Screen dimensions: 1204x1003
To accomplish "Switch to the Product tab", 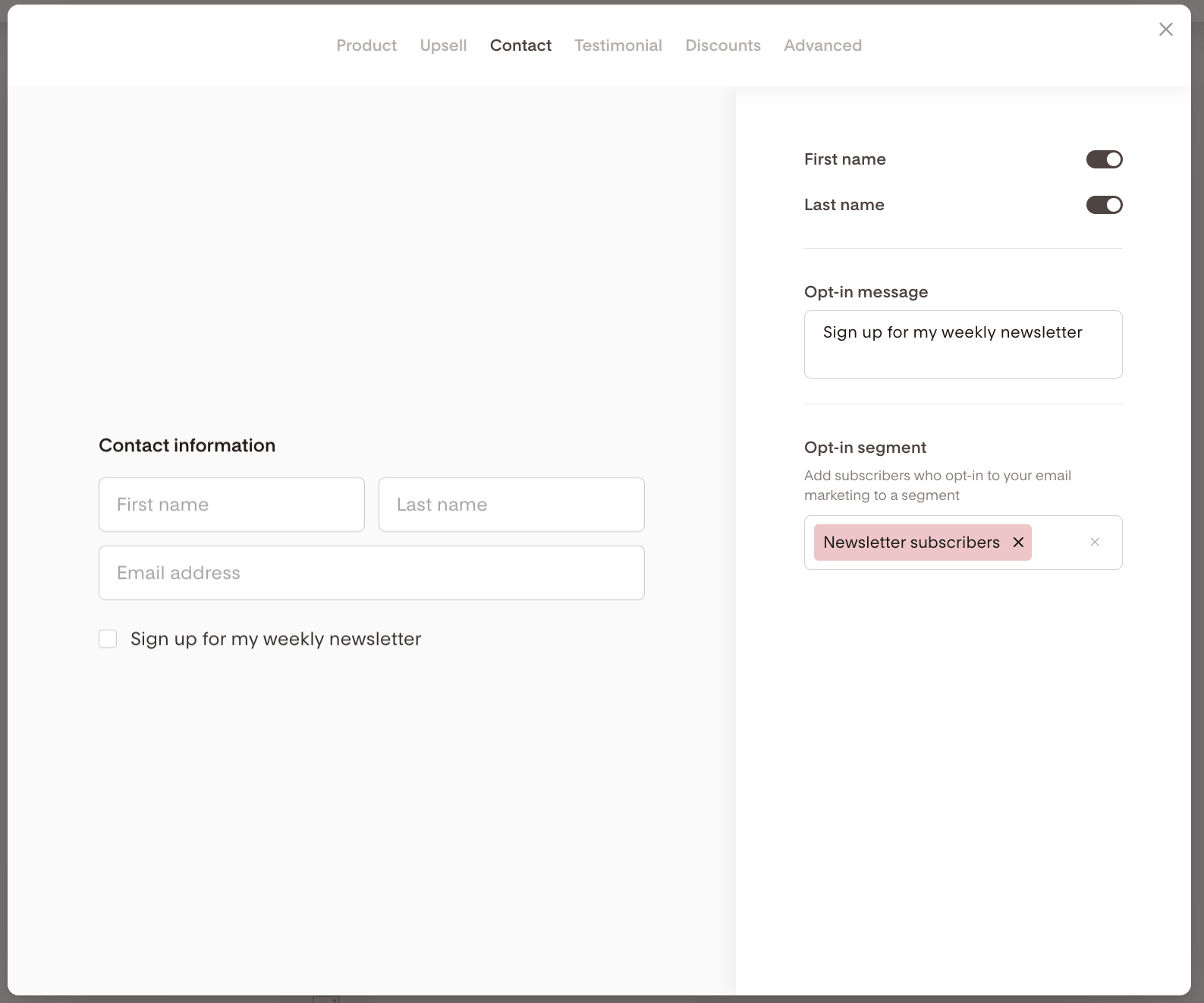I will pos(366,46).
